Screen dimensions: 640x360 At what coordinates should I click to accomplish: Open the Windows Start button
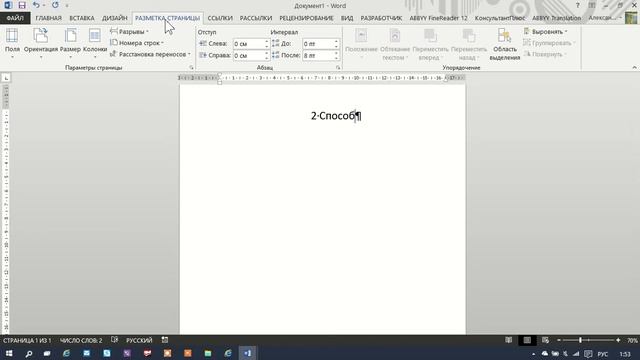(x=9, y=353)
